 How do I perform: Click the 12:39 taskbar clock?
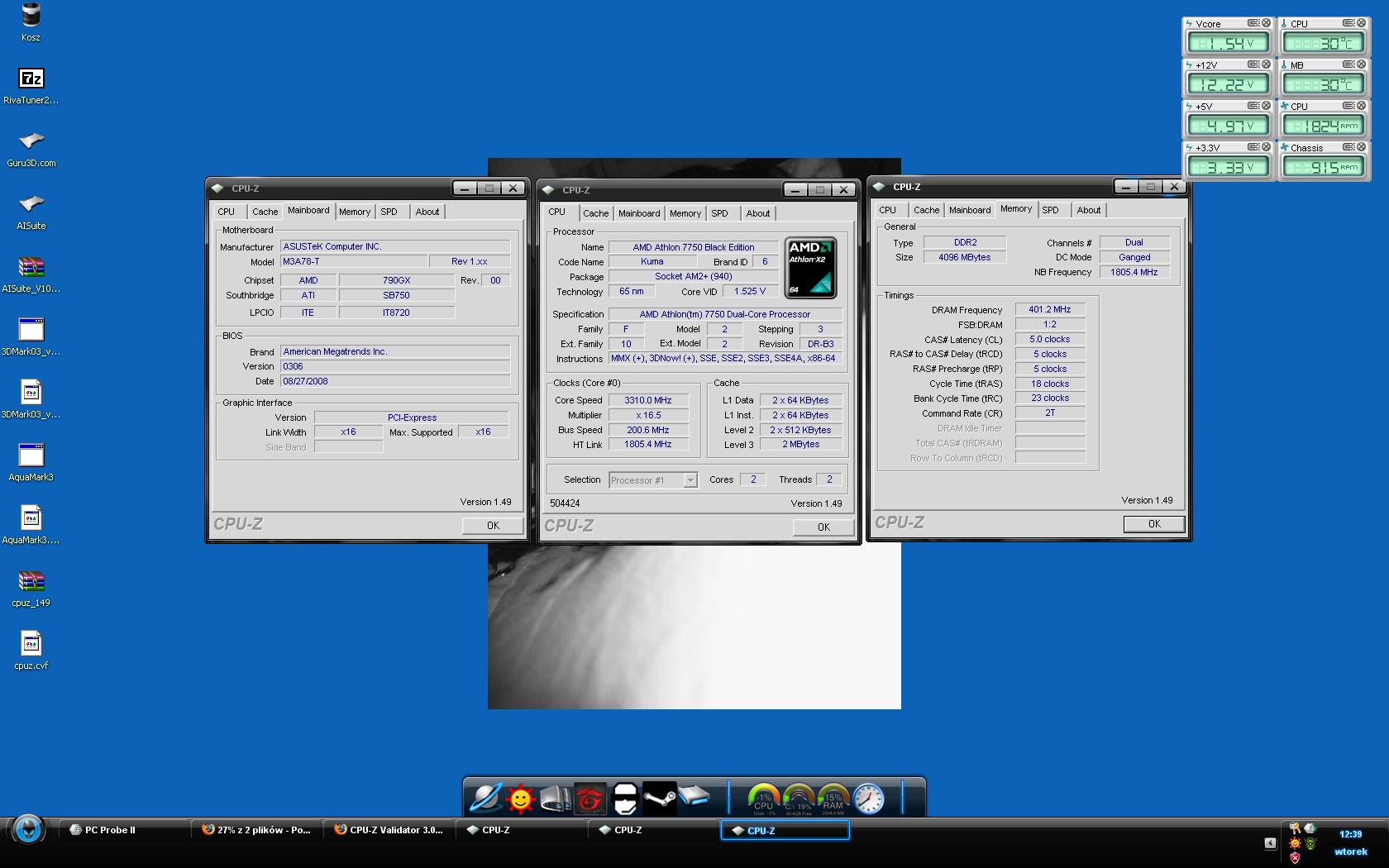pyautogui.click(x=1350, y=834)
